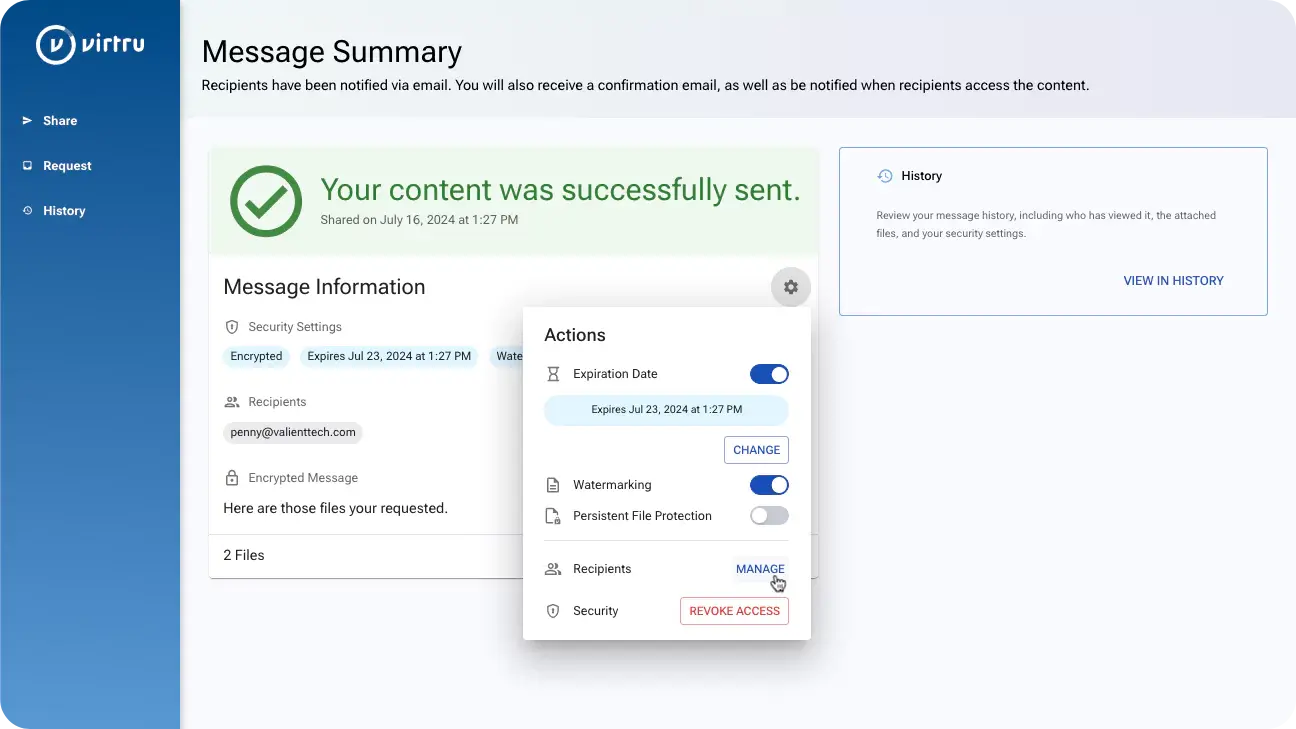Click the expiration date pill in Actions
1296x729 pixels.
click(x=666, y=410)
